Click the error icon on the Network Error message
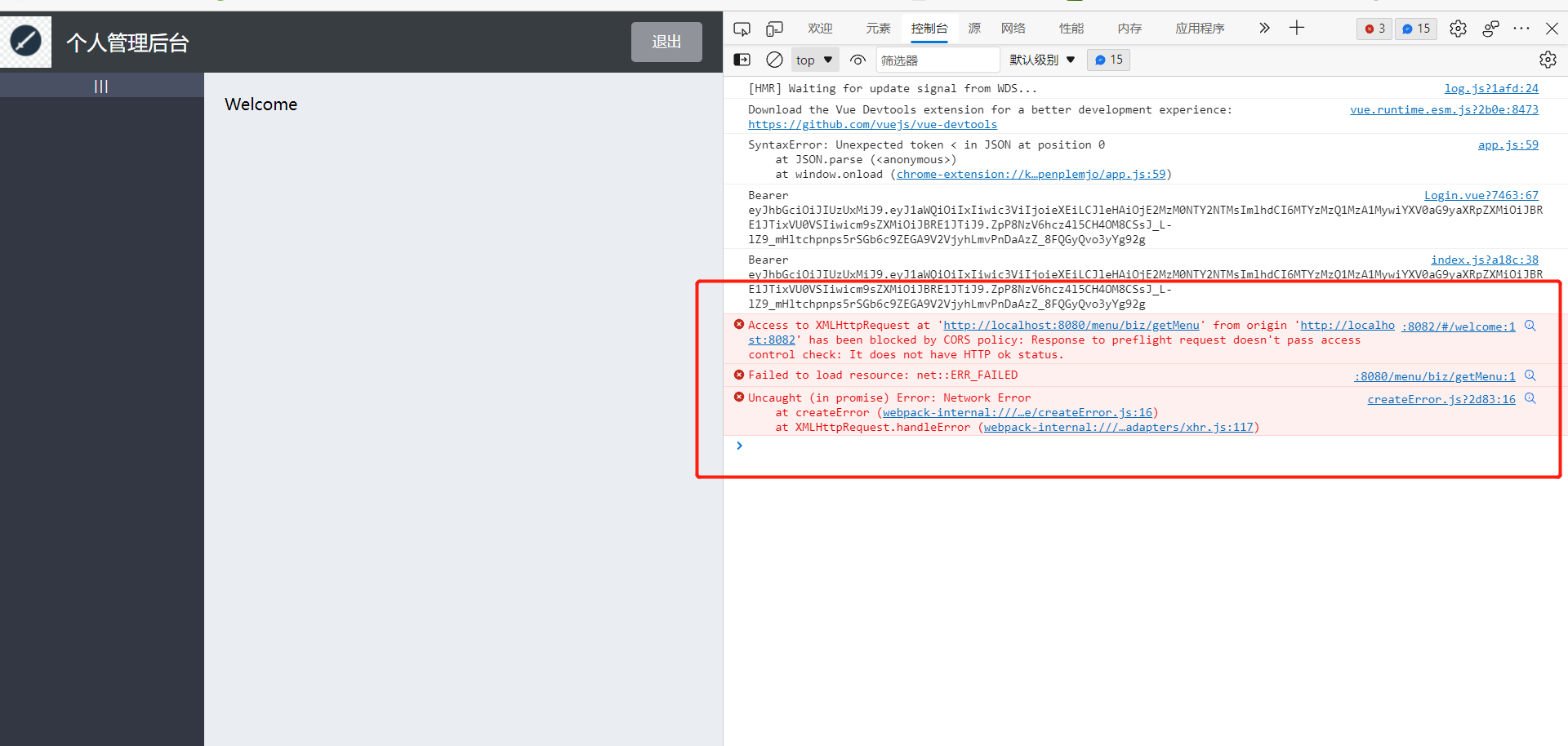Viewport: 1568px width, 746px height. pos(739,397)
